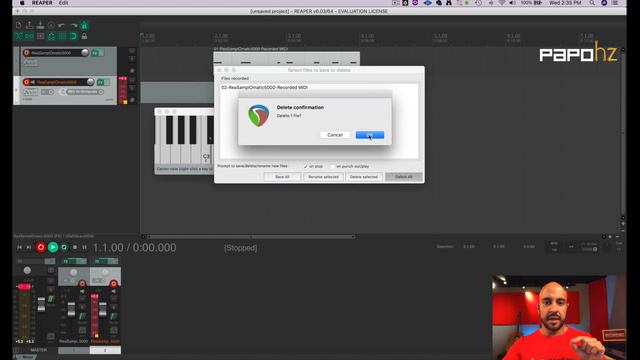The height and width of the screenshot is (360, 640).
Task: Adjust the first track volume knob
Action: [x=85, y=53]
